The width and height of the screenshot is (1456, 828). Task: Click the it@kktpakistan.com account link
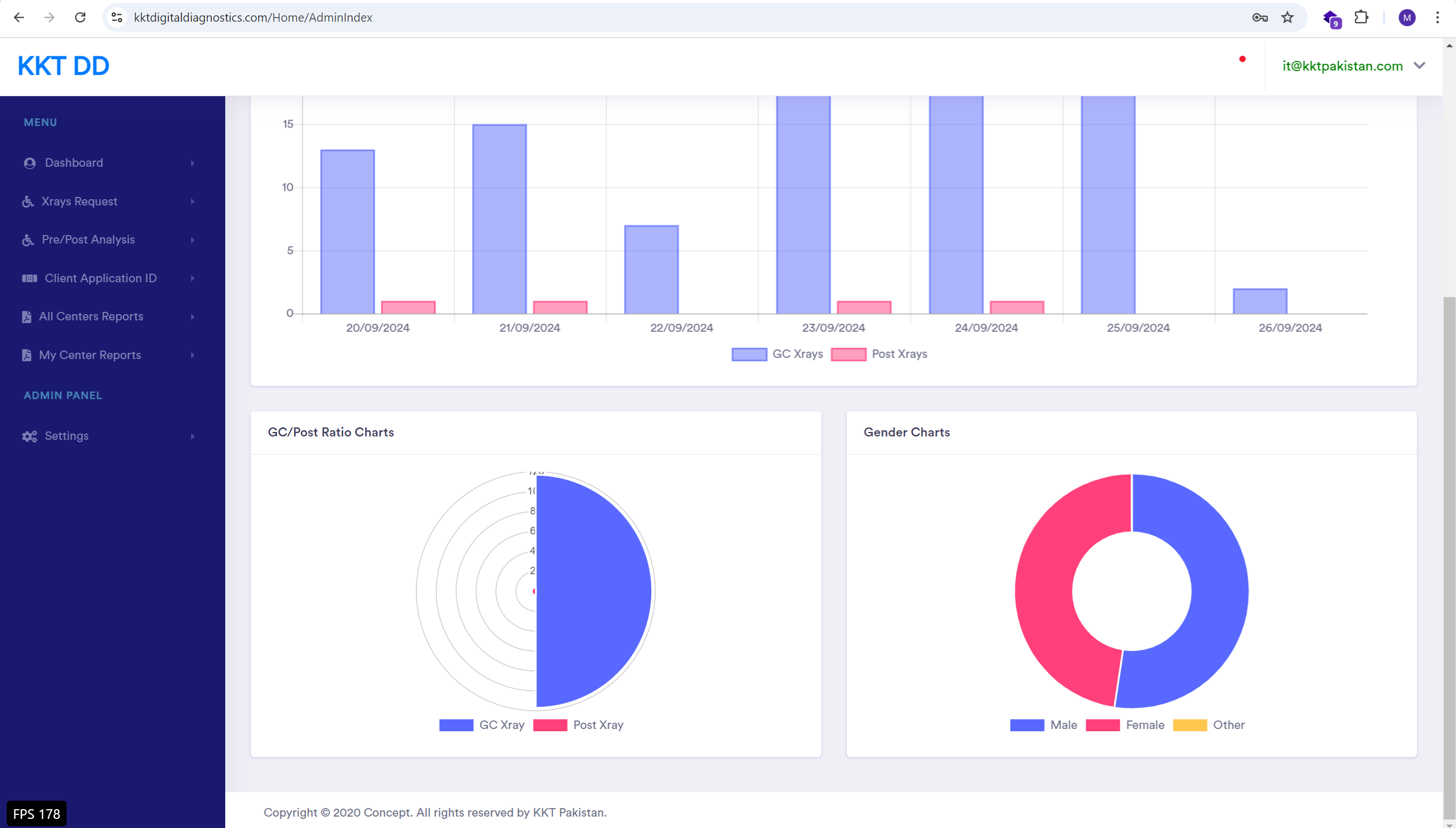pyautogui.click(x=1342, y=66)
